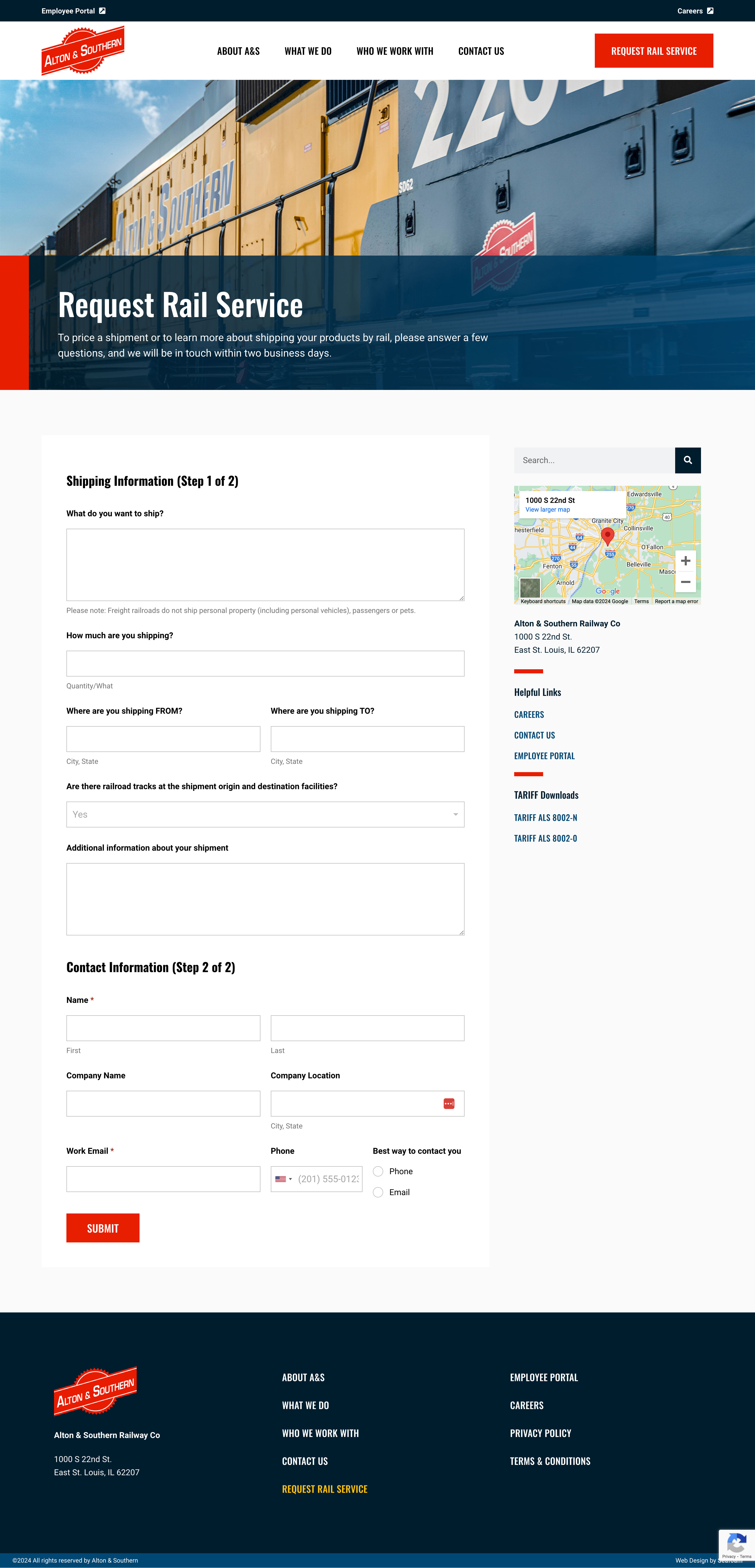Click the Additional information textarea
Image resolution: width=755 pixels, height=1568 pixels.
[x=265, y=899]
